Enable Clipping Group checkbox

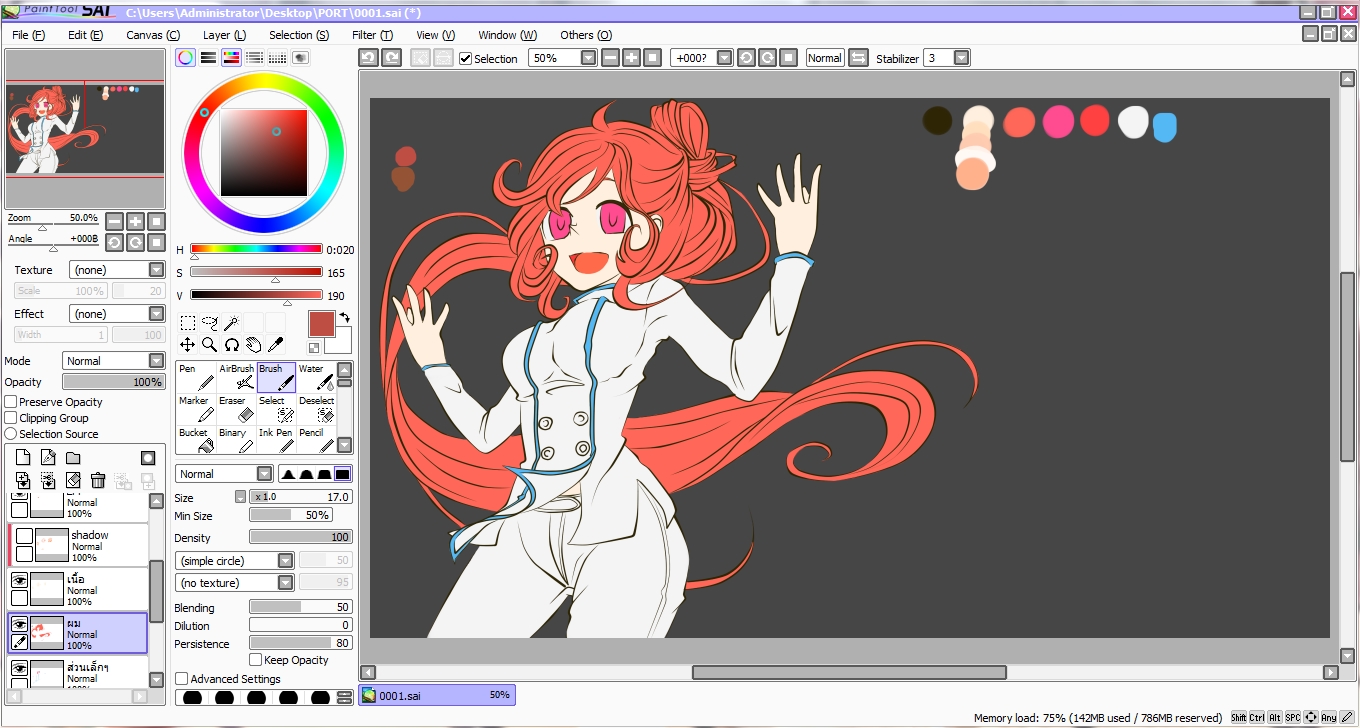pyautogui.click(x=11, y=418)
